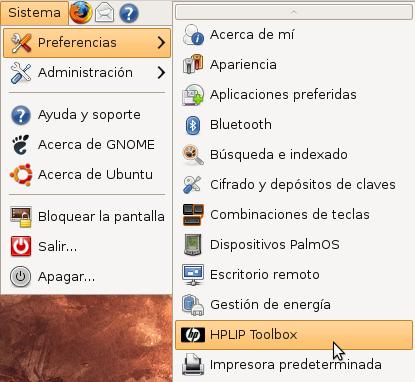The width and height of the screenshot is (415, 382).
Task: Click the Cifrado keys icon
Action: pyautogui.click(x=193, y=185)
